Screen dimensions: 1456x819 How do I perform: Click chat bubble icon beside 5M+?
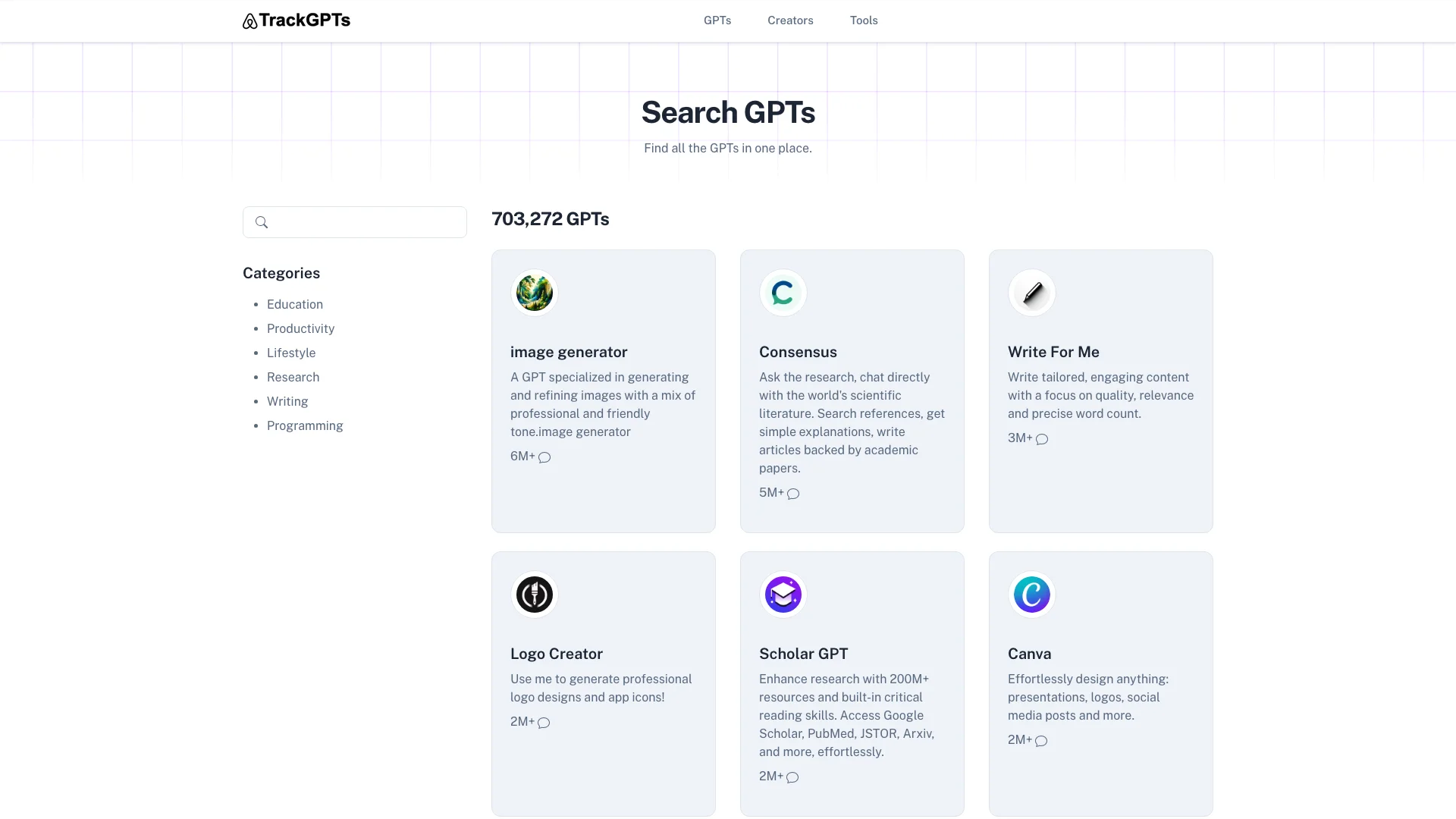pos(793,494)
